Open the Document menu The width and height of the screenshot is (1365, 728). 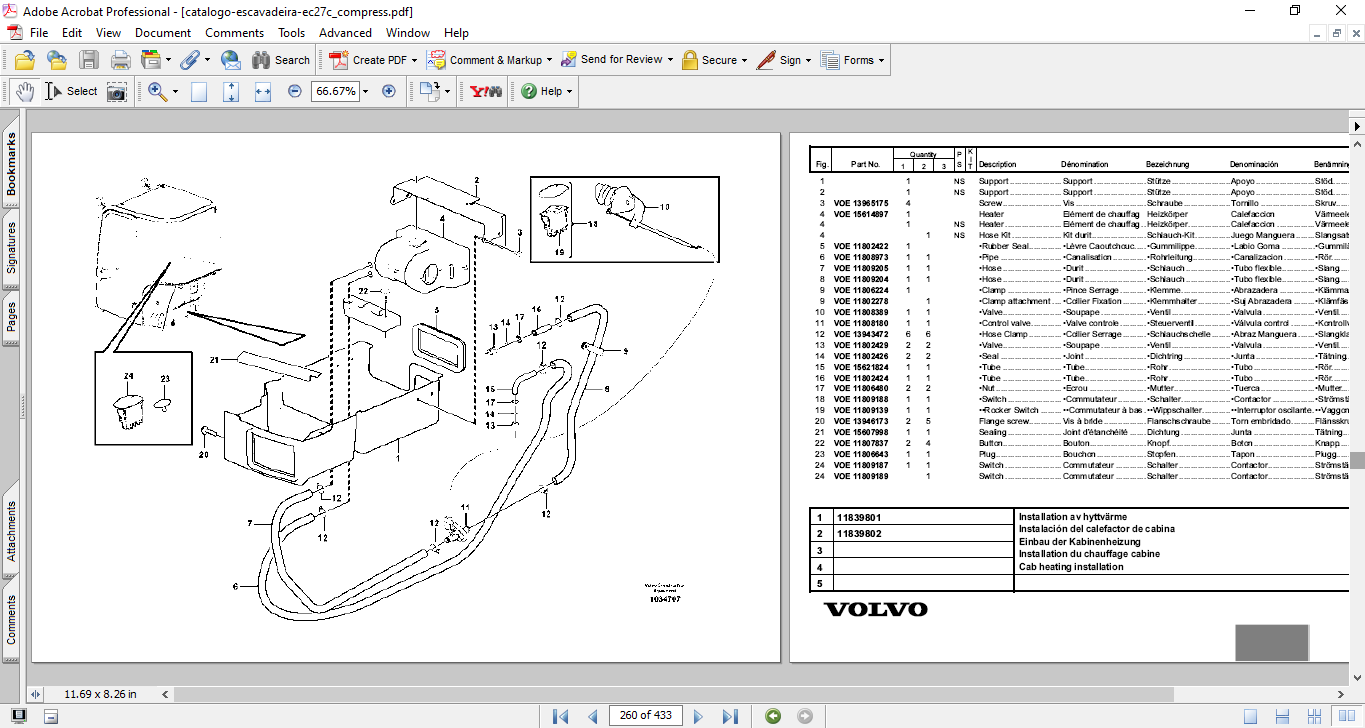(x=163, y=33)
